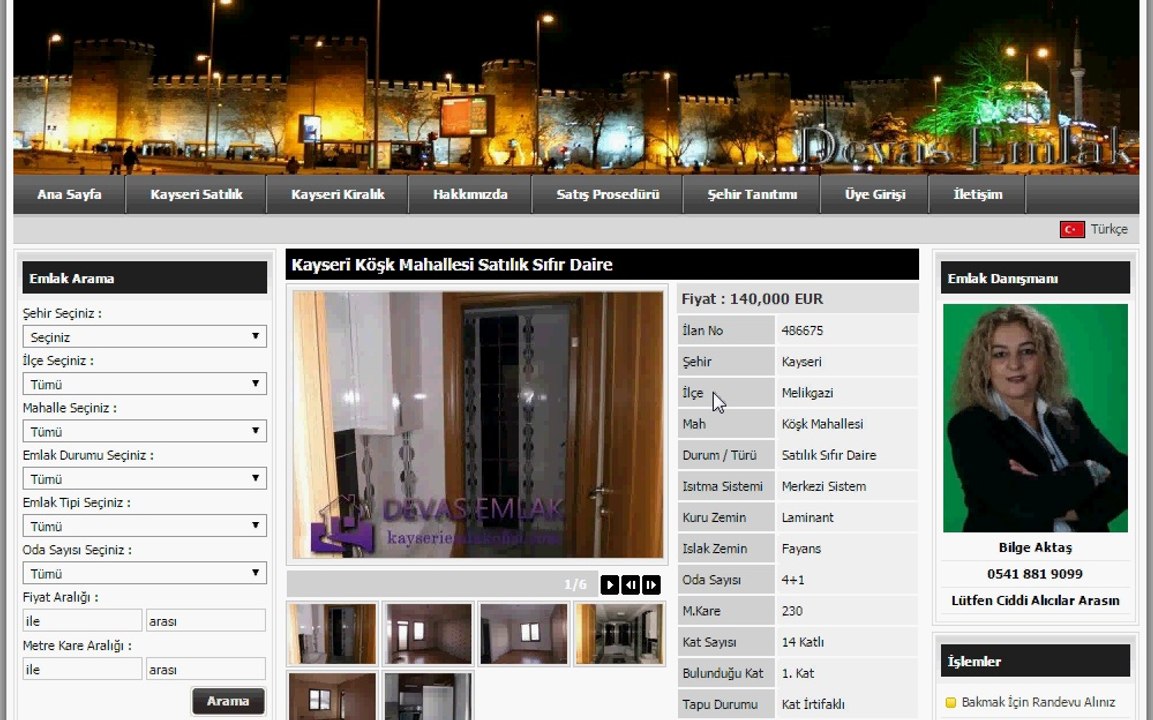The image size is (1153, 720).
Task: Click Lütfen Ciddi Alıcılar Arasın note
Action: point(1035,601)
